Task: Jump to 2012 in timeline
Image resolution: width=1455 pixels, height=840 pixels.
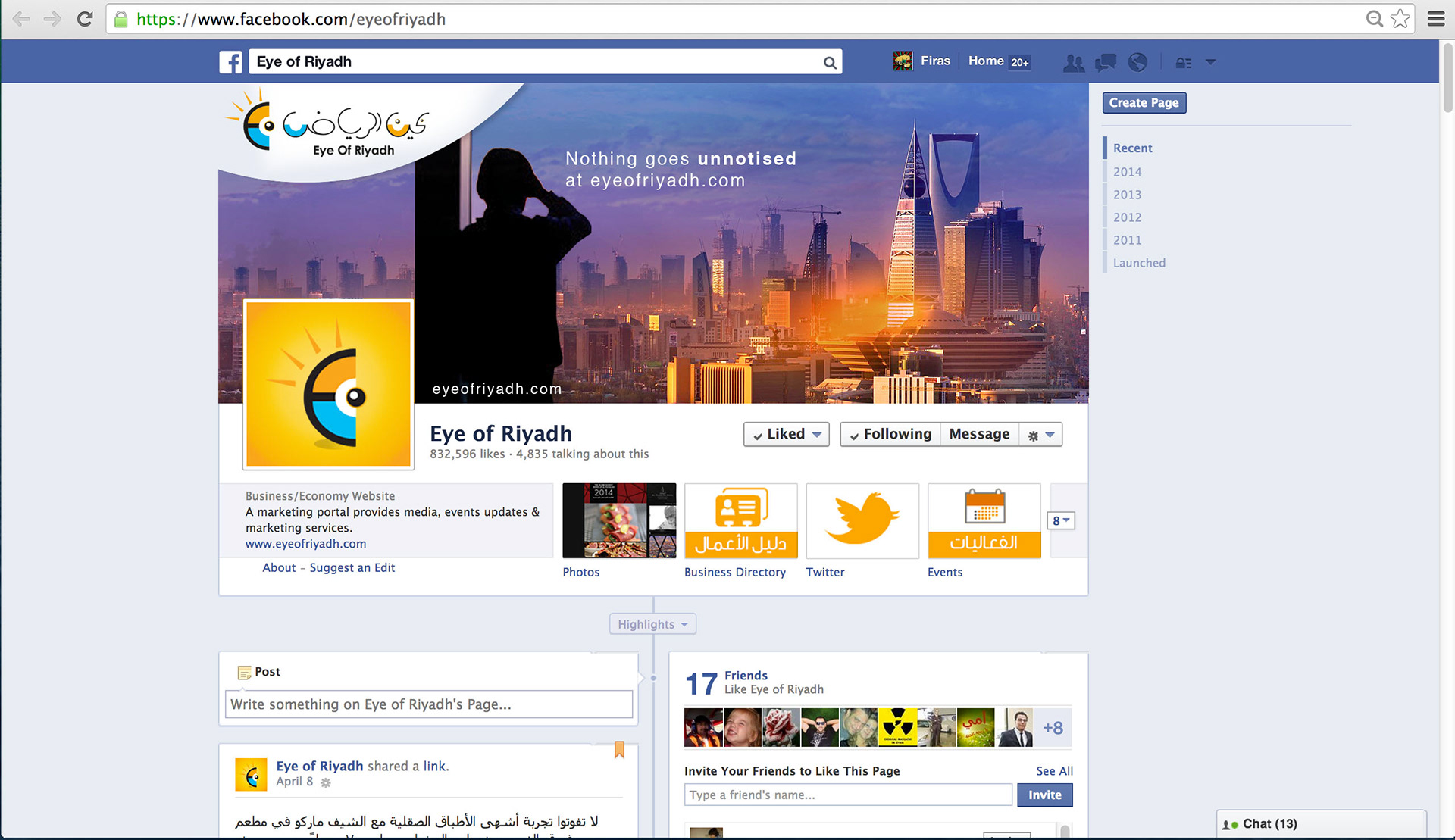Action: click(x=1127, y=217)
